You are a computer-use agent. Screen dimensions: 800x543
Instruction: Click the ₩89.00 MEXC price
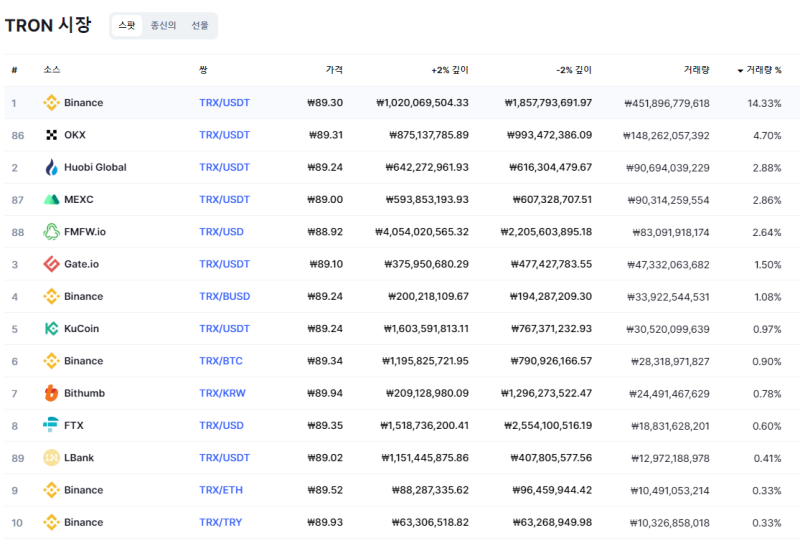point(325,200)
